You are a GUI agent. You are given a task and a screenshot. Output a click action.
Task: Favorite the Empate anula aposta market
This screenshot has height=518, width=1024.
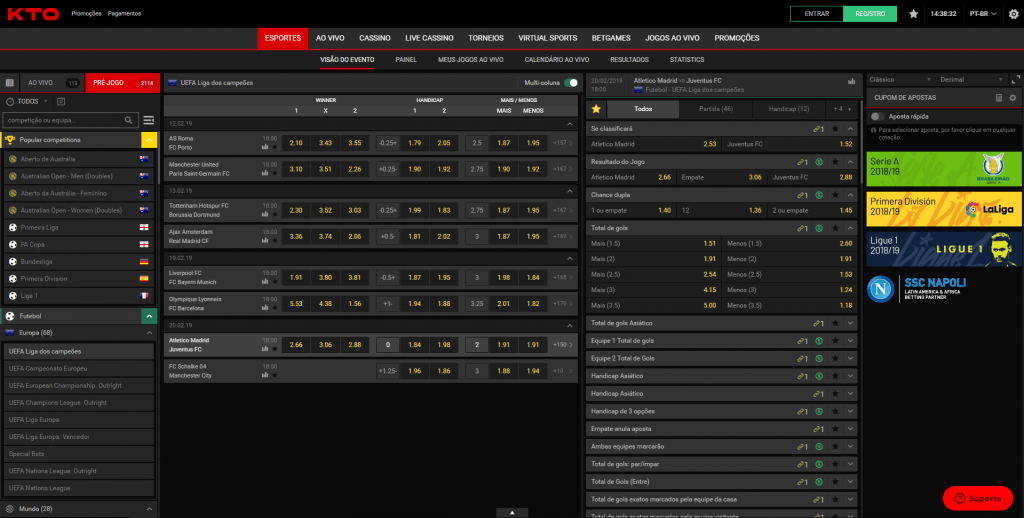[835, 429]
